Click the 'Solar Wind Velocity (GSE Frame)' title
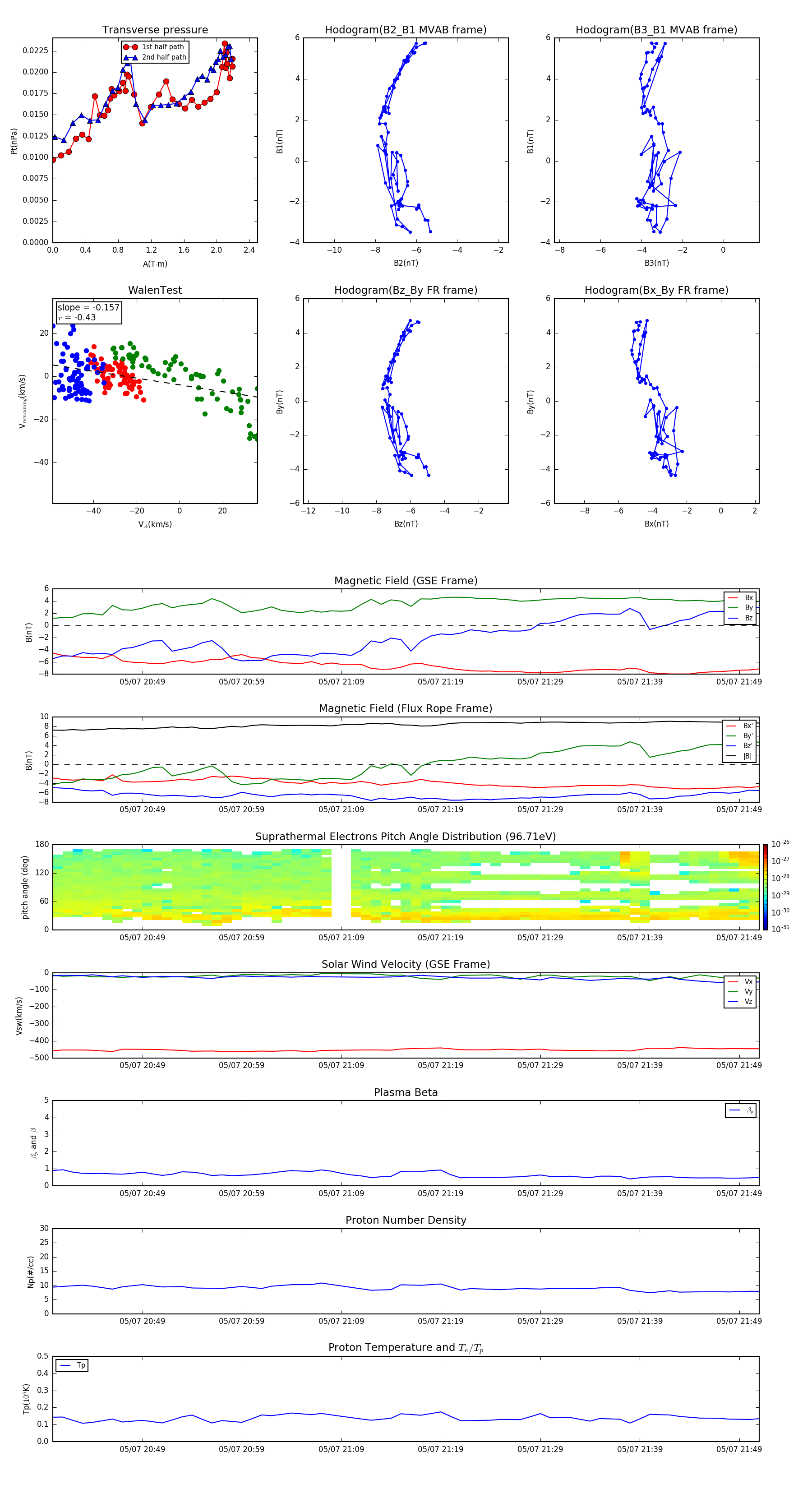 (x=406, y=965)
